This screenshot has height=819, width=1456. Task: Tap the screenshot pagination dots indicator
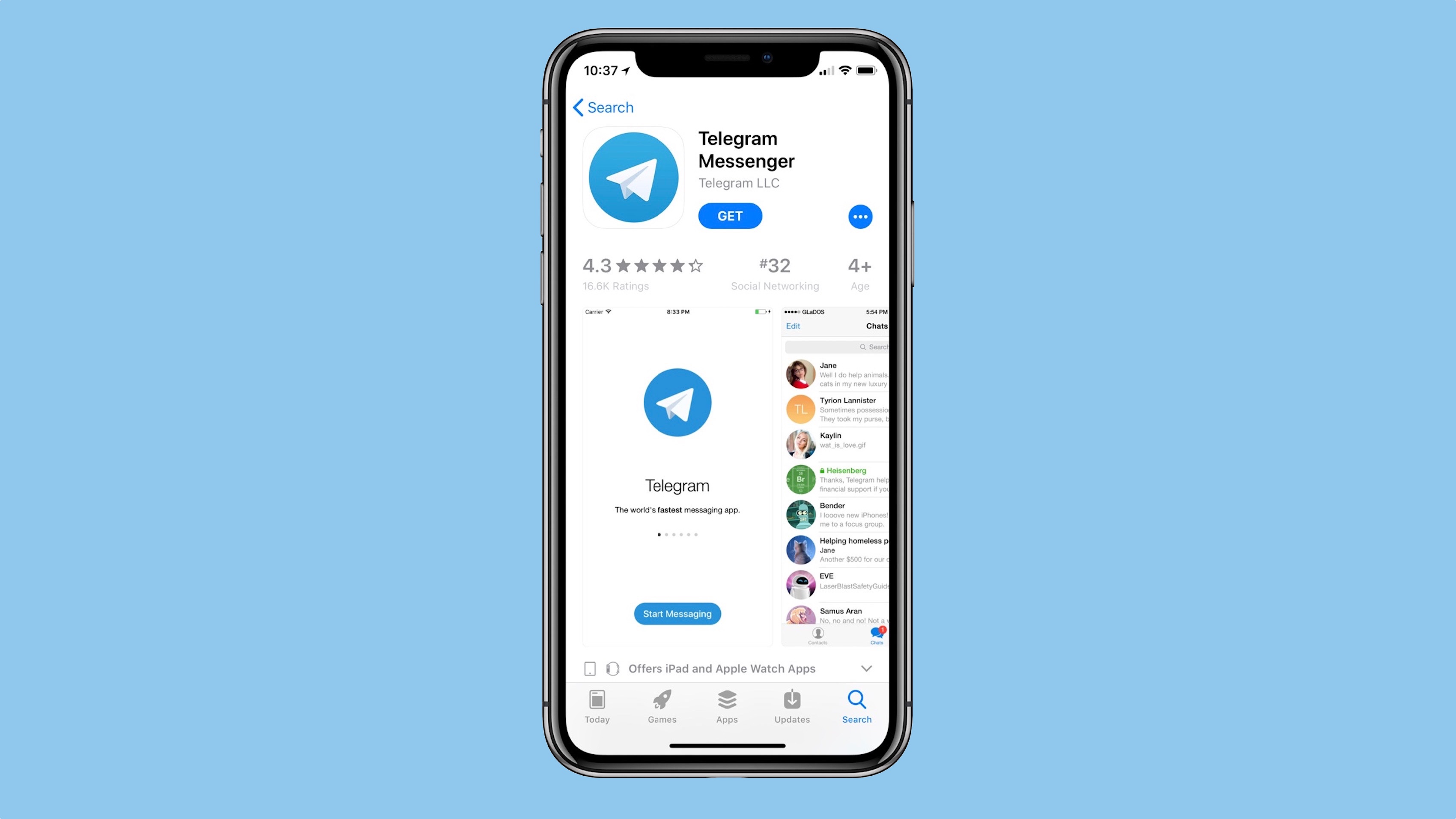click(x=677, y=534)
